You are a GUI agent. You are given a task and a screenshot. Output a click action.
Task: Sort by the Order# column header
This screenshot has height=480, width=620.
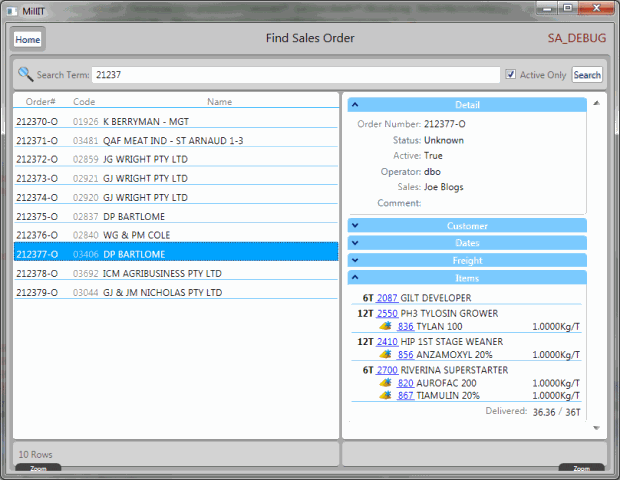point(40,102)
